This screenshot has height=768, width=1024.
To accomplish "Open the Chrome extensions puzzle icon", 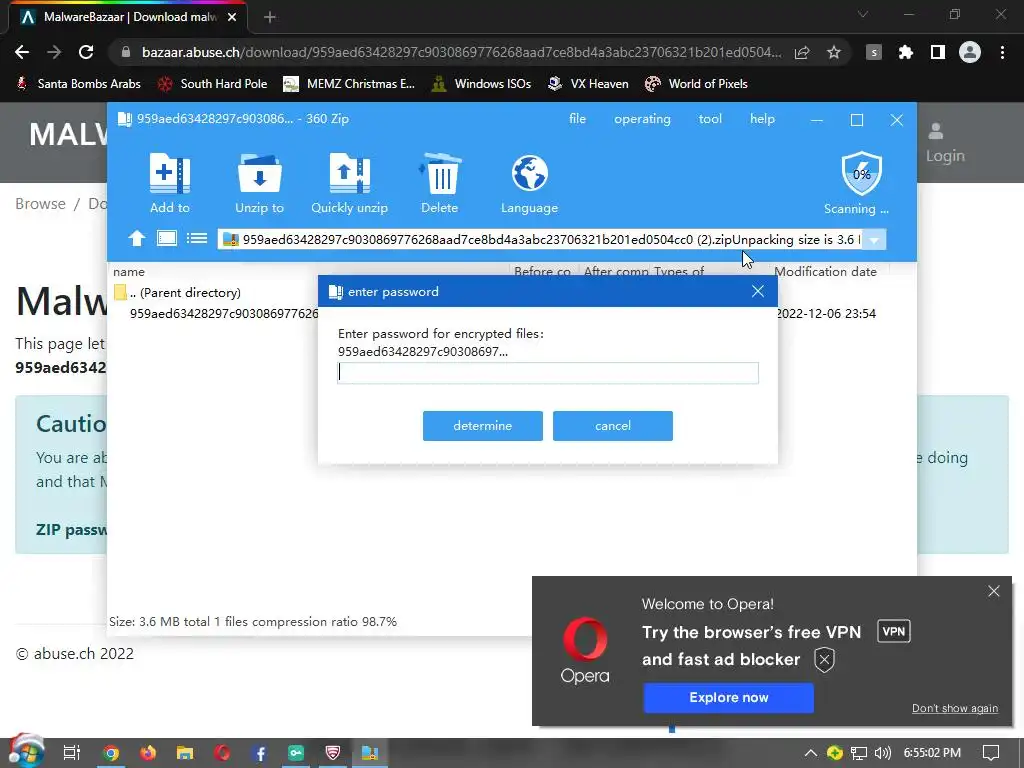I will click(x=905, y=52).
